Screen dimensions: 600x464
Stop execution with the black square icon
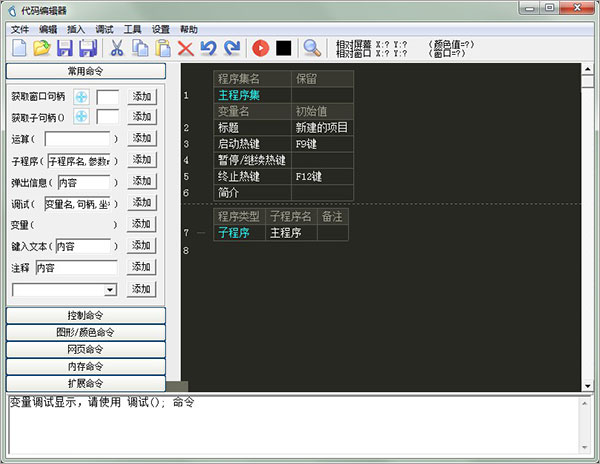coord(284,48)
